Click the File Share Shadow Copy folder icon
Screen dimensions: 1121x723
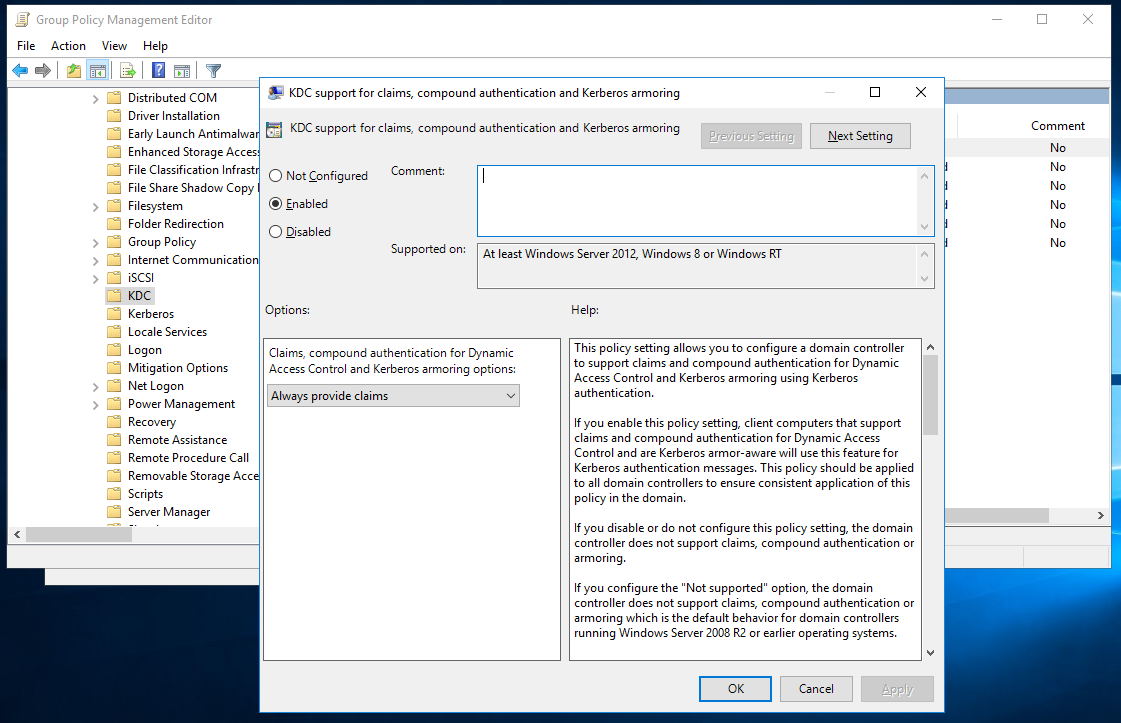point(114,187)
